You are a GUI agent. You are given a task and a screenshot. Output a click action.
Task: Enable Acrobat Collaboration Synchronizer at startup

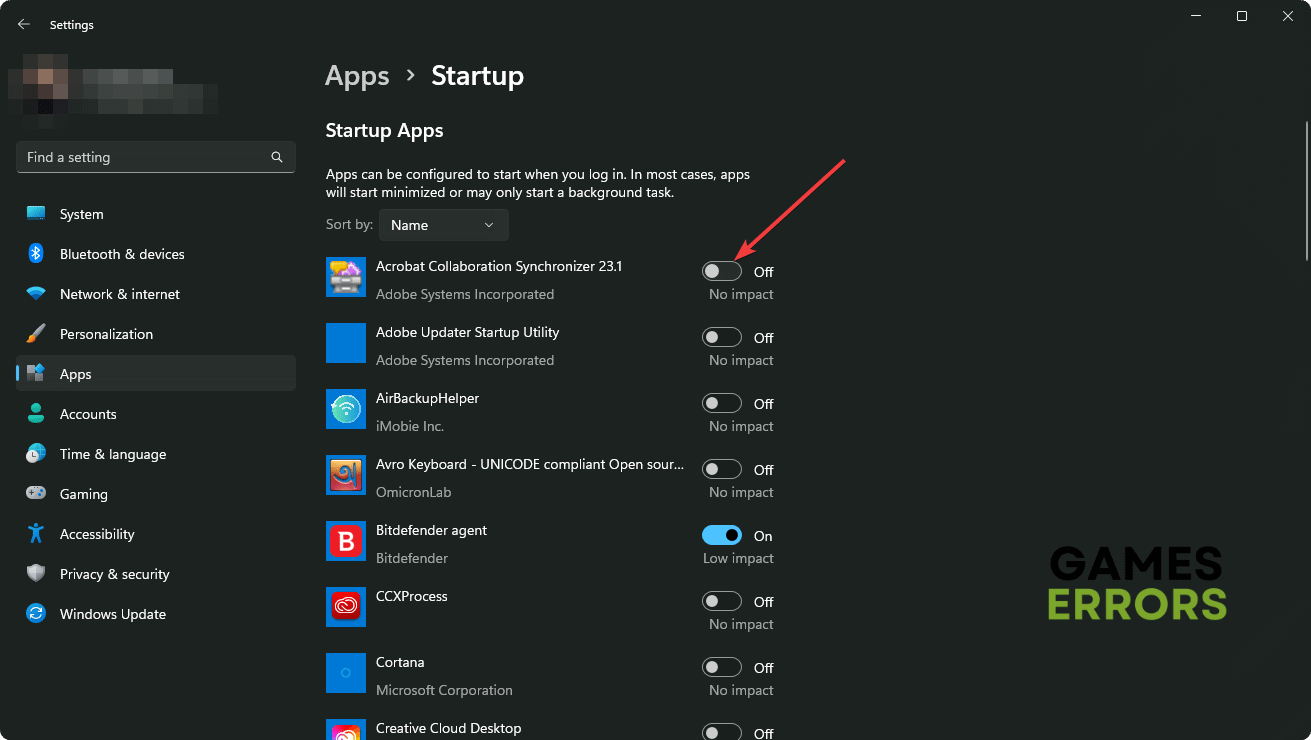pyautogui.click(x=722, y=271)
